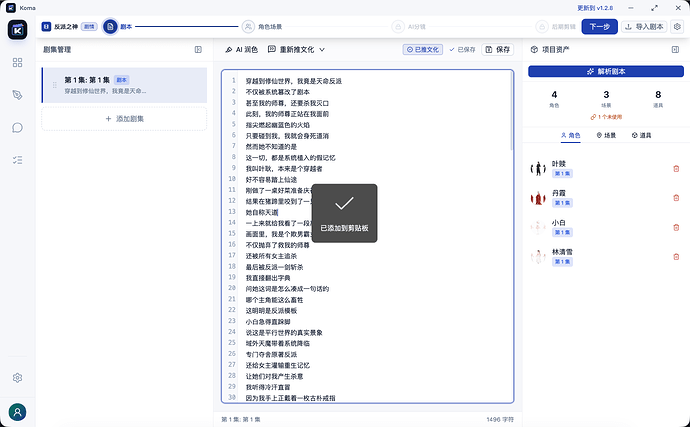This screenshot has width=690, height=427.
Task: Open the task checklist icon in sidebar
Action: 17,160
